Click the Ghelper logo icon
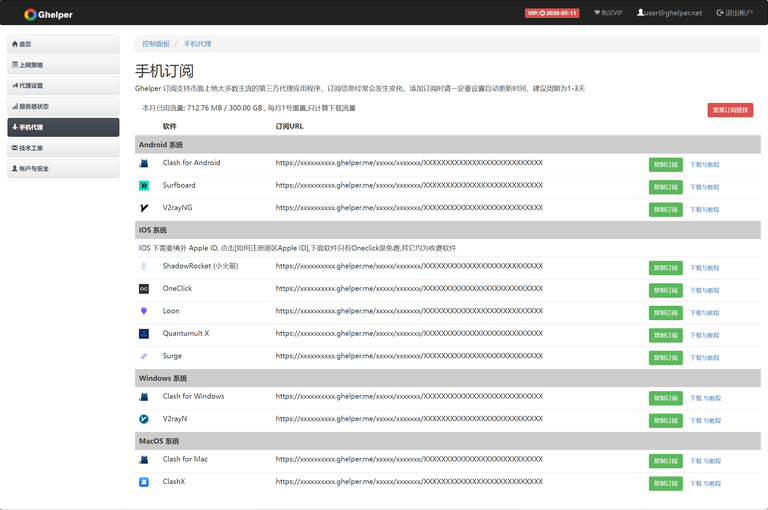 pyautogui.click(x=30, y=15)
